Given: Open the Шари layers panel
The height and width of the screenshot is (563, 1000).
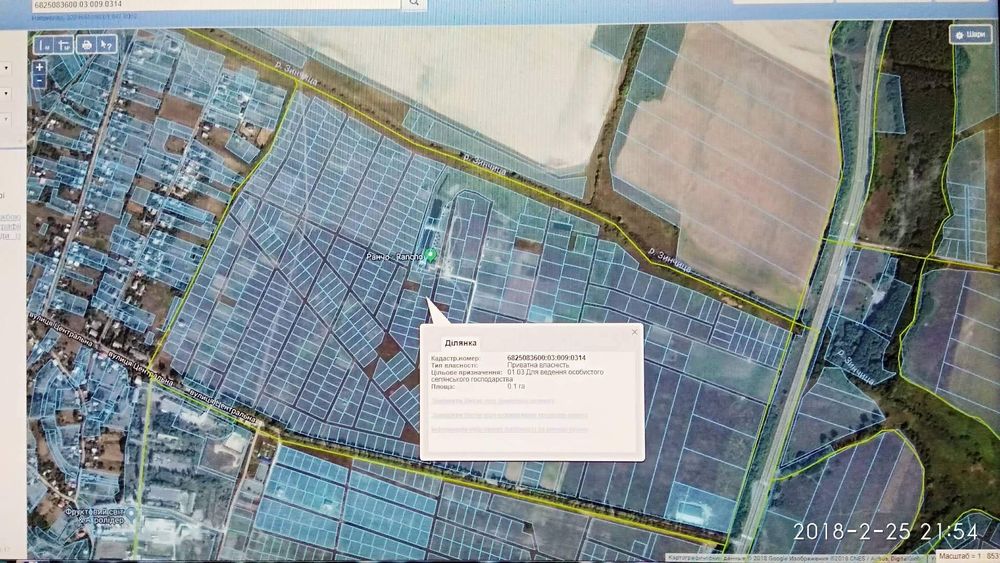Looking at the screenshot, I should tap(970, 34).
